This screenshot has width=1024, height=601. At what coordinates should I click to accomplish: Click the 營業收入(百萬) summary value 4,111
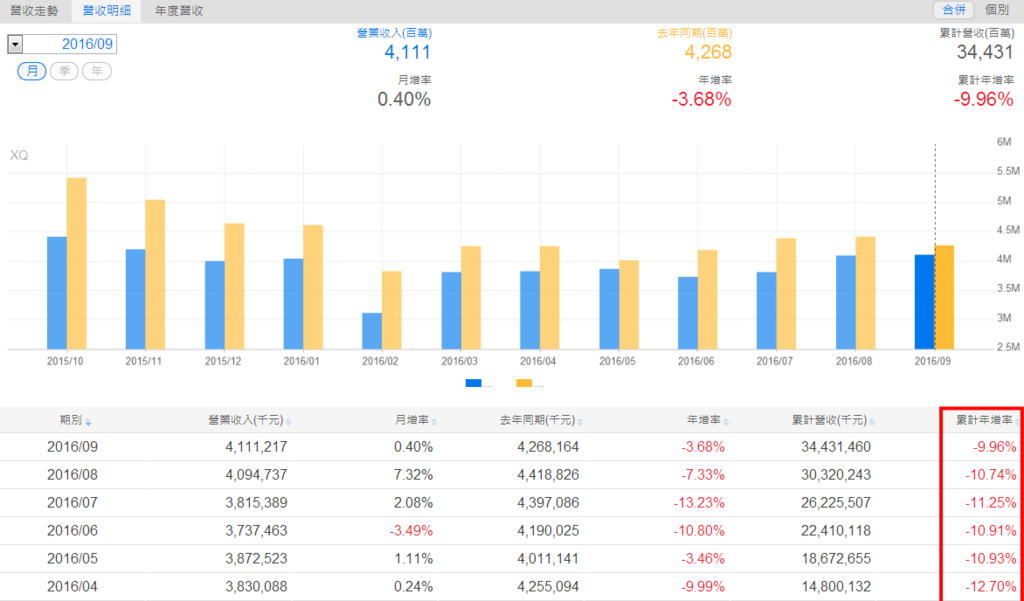pyautogui.click(x=408, y=52)
